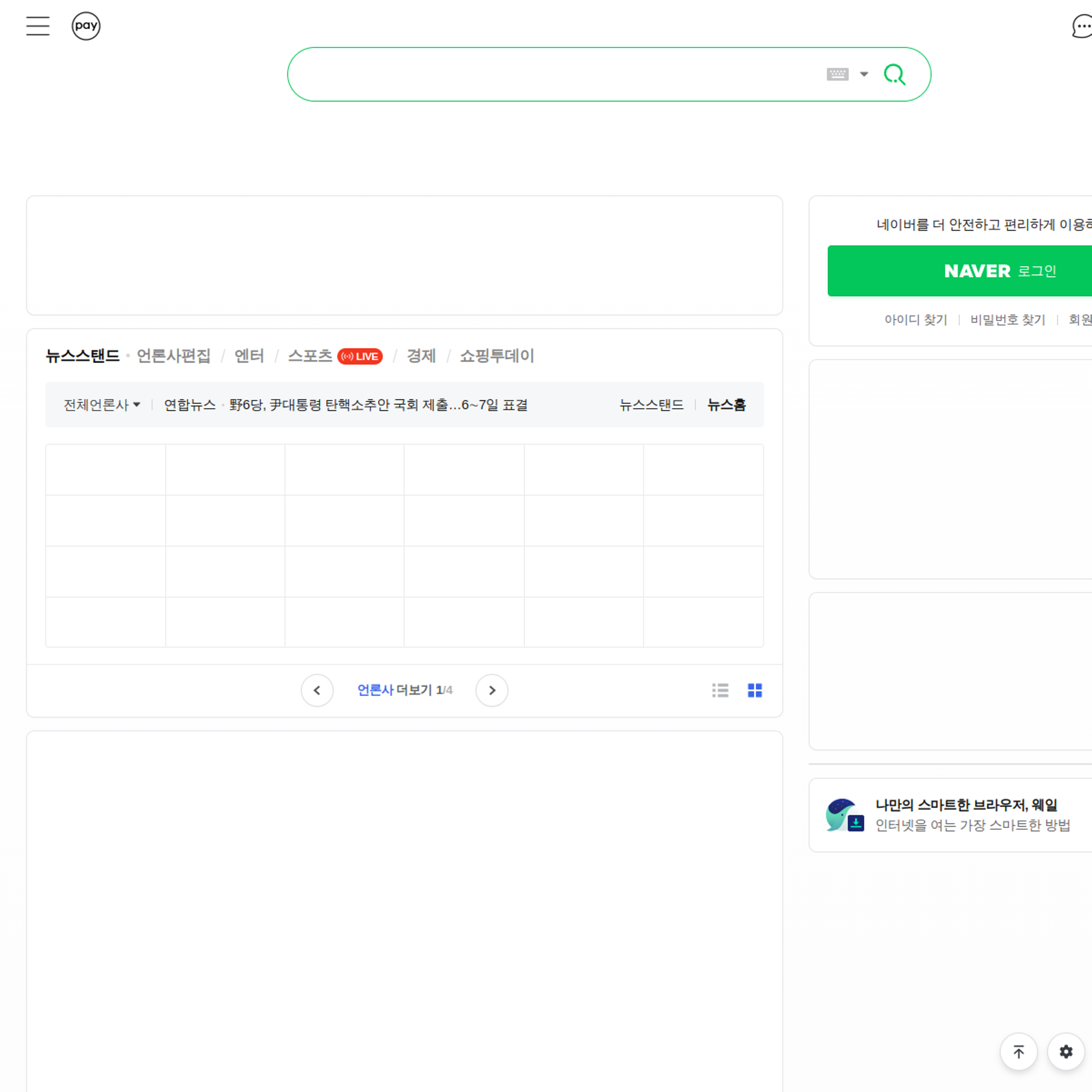This screenshot has height=1092, width=1092.
Task: Open the 뉴스홈 link
Action: click(726, 405)
